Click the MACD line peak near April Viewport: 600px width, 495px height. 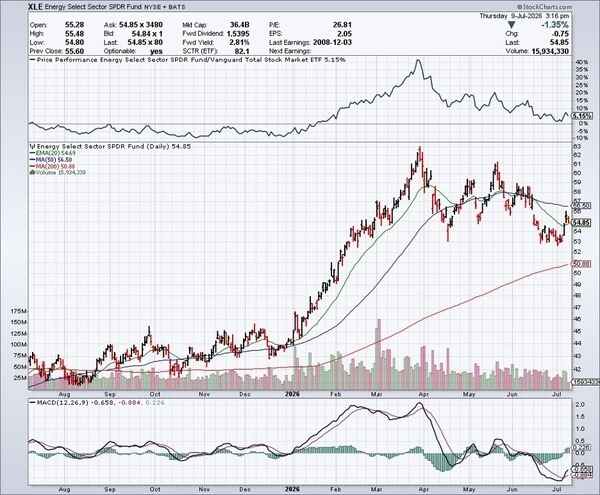tap(420, 404)
